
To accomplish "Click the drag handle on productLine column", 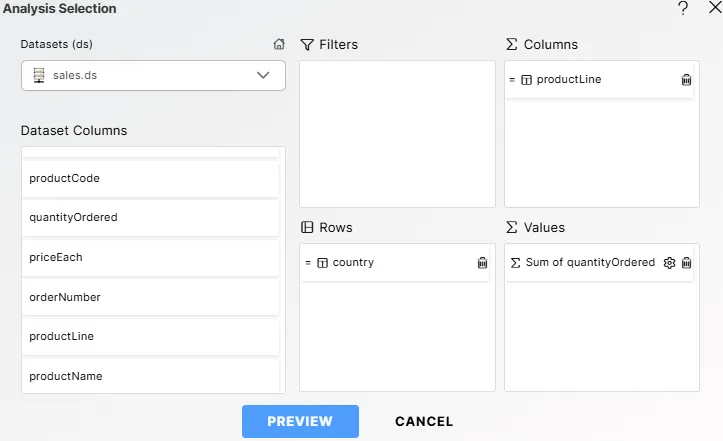I will [x=512, y=80].
